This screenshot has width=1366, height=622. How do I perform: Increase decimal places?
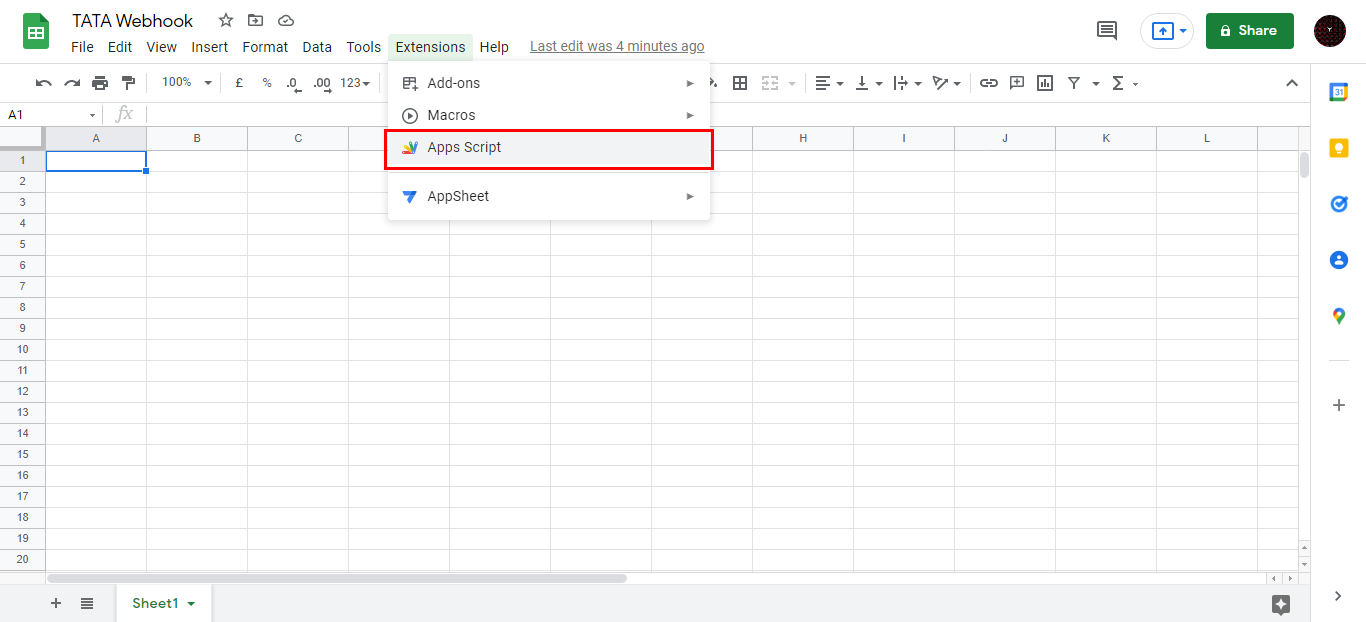pyautogui.click(x=322, y=83)
